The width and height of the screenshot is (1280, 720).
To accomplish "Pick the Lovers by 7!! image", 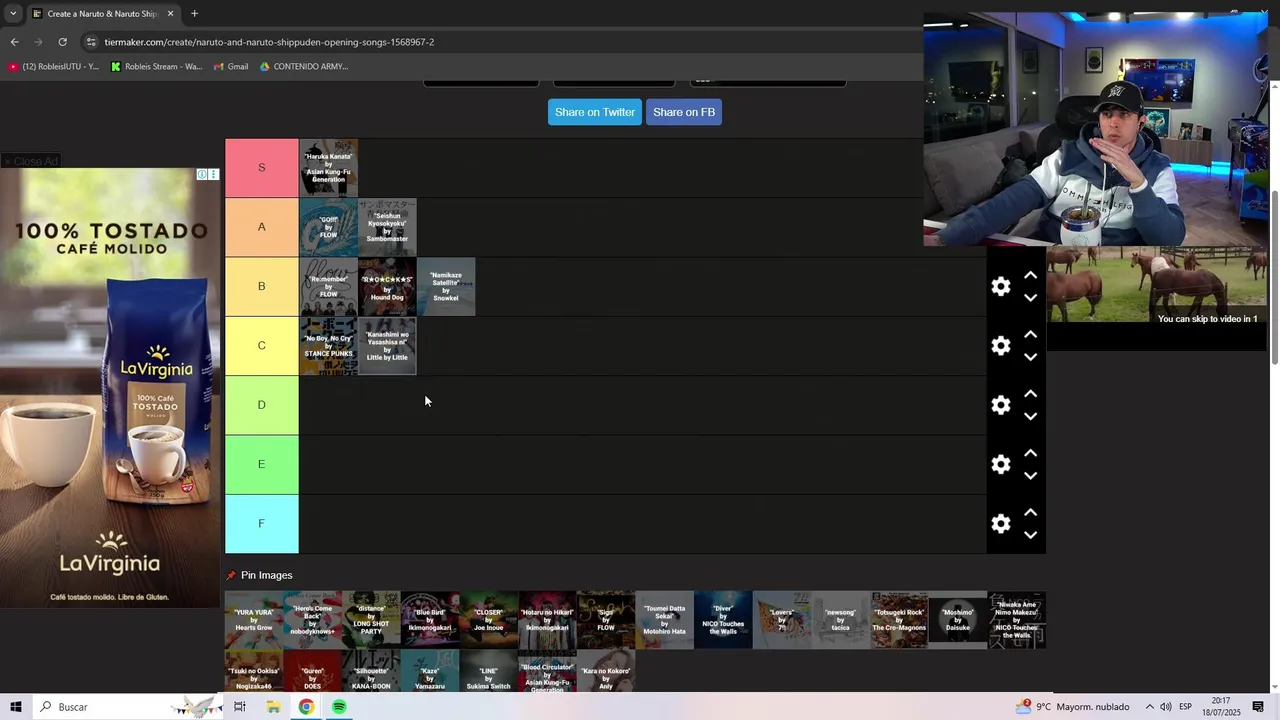I will tap(782, 620).
